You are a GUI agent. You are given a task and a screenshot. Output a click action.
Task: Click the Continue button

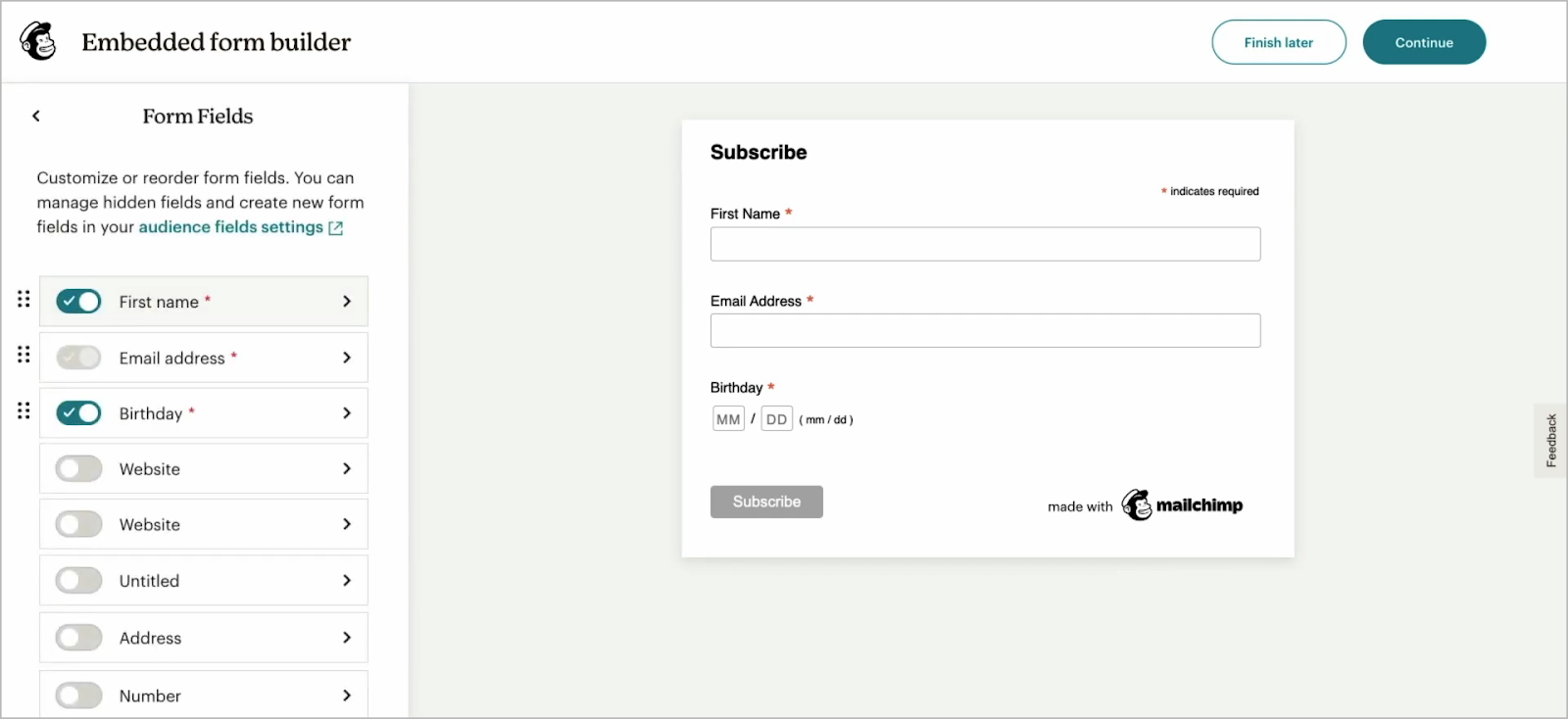(1424, 41)
